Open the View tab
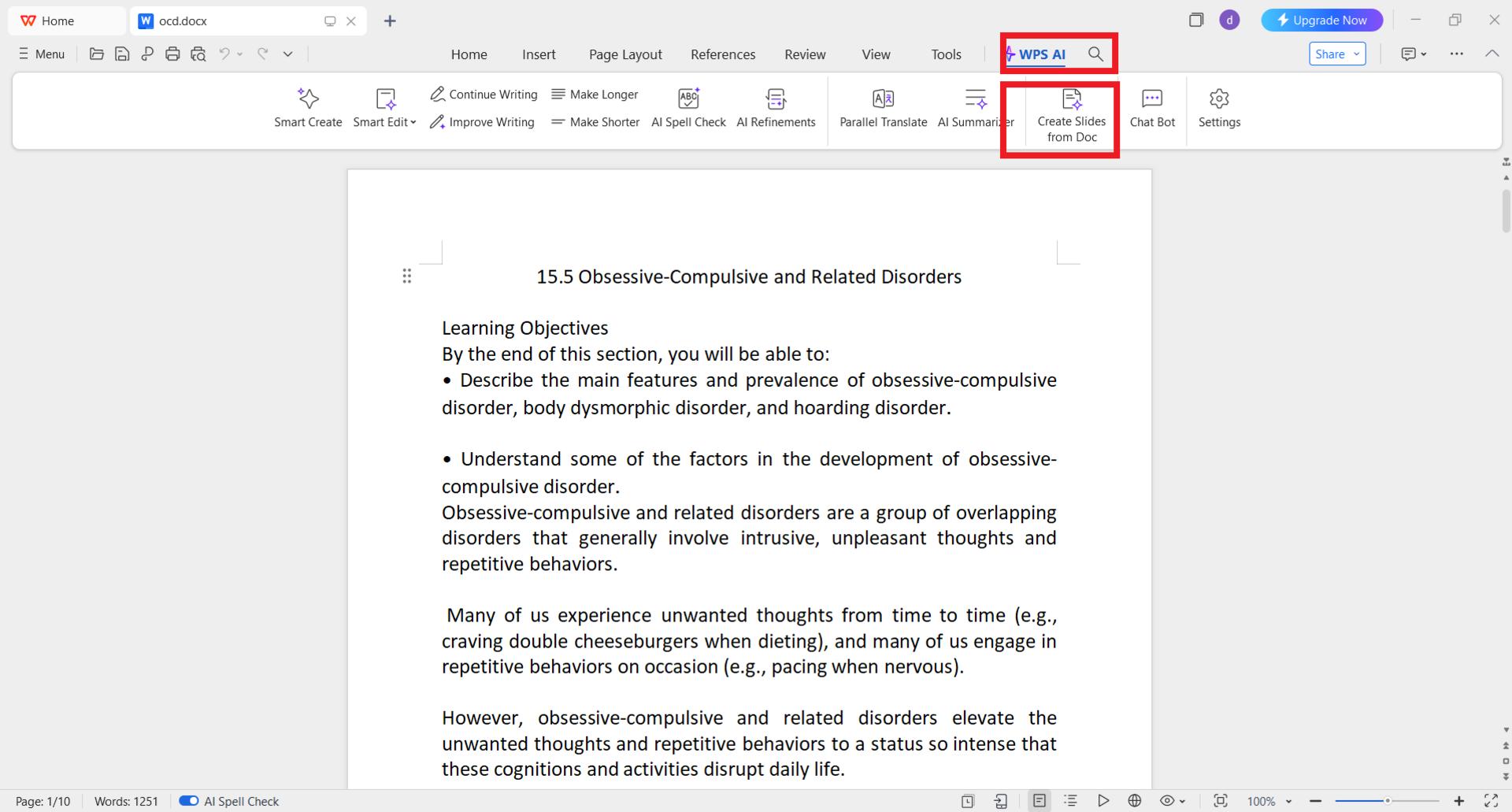Image resolution: width=1512 pixels, height=812 pixels. tap(876, 54)
